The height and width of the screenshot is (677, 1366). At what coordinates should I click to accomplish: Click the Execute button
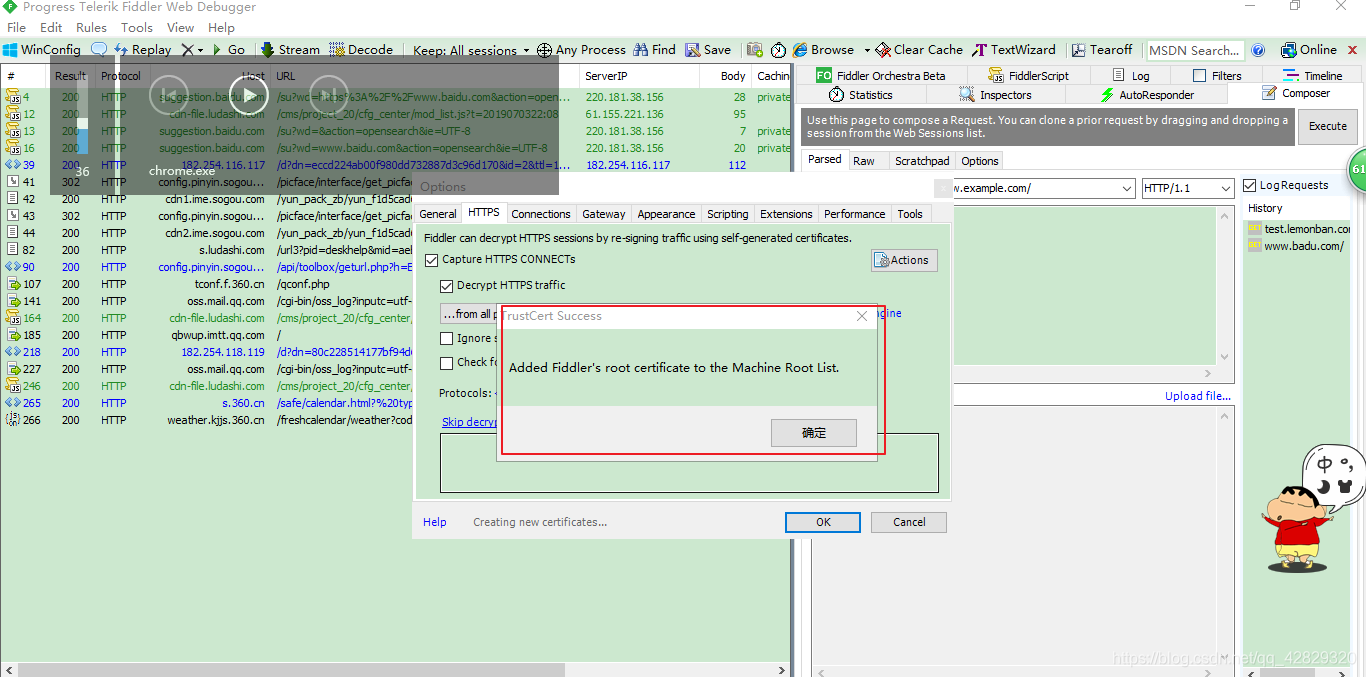click(1328, 127)
